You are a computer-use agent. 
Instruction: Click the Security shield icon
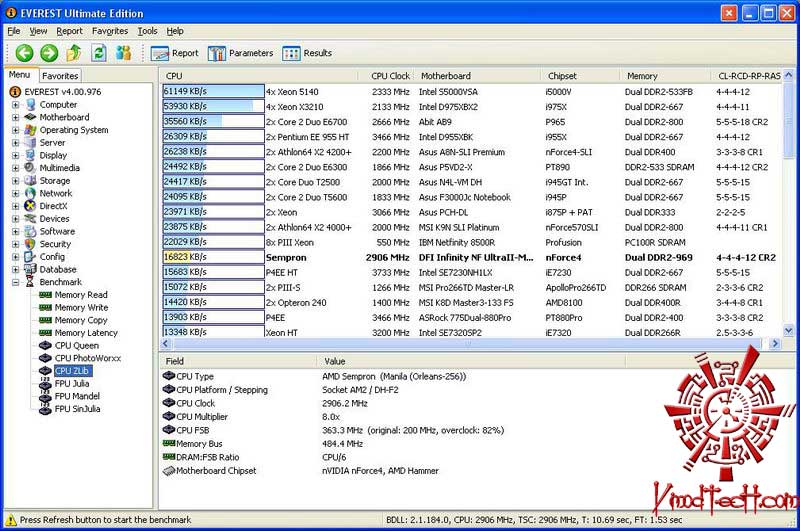pyautogui.click(x=31, y=244)
